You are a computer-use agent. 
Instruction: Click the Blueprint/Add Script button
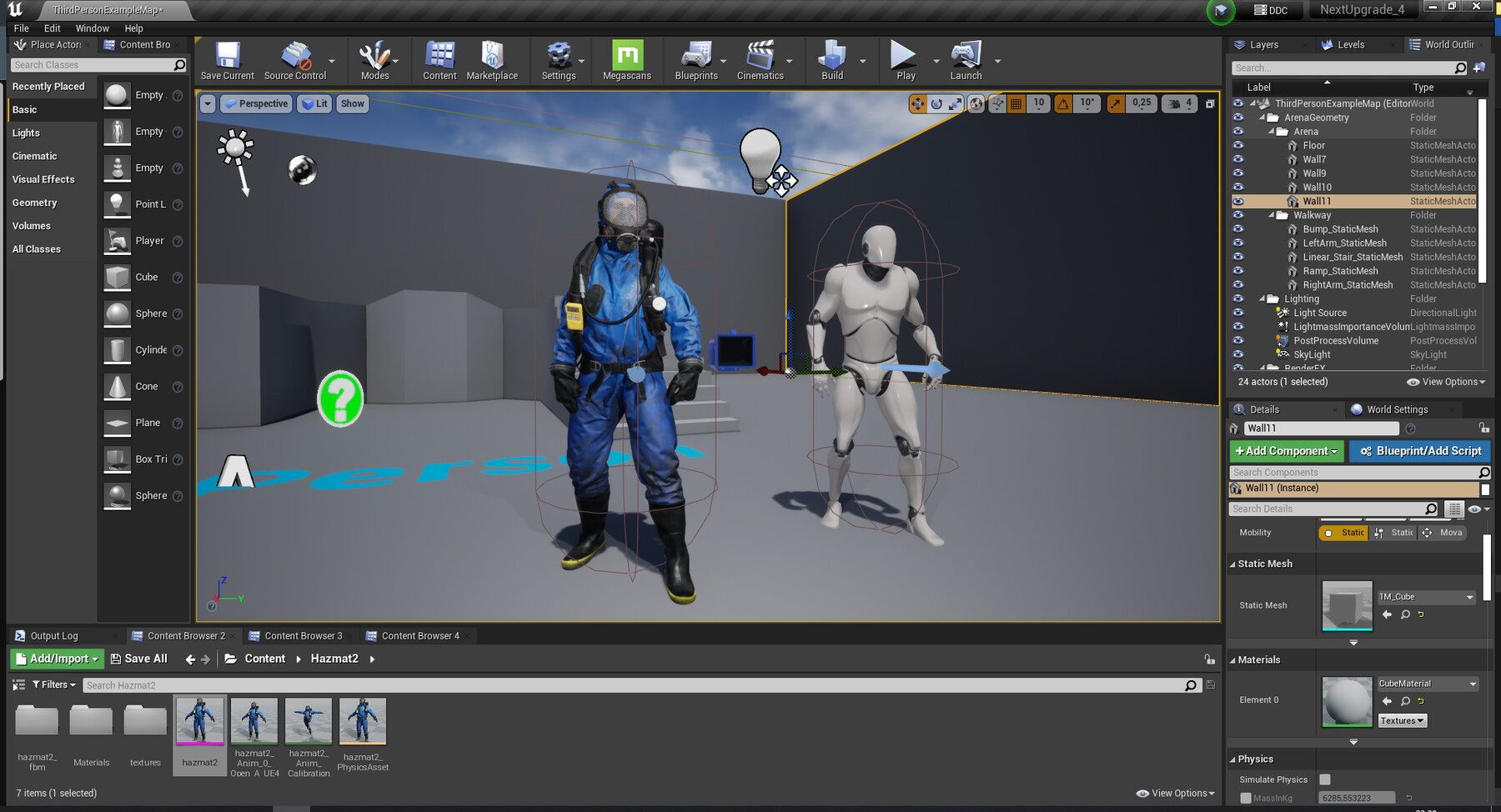(1419, 451)
